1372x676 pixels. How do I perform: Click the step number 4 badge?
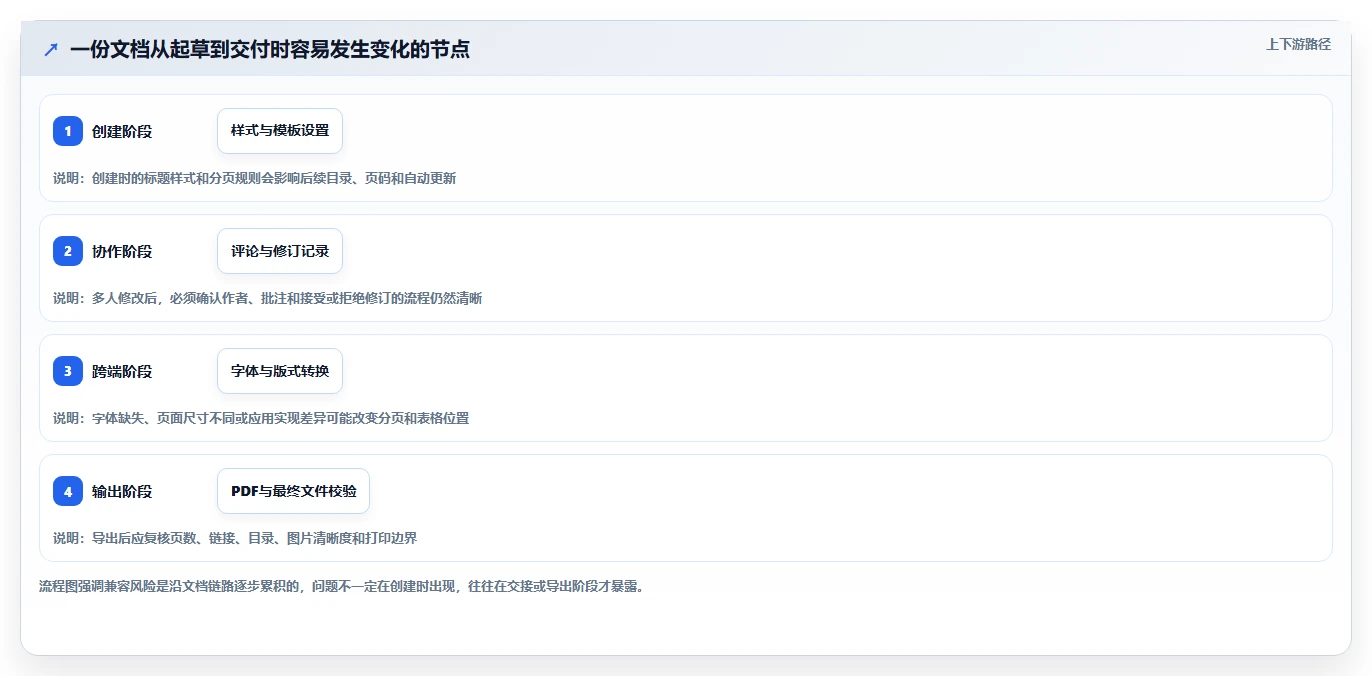click(68, 491)
